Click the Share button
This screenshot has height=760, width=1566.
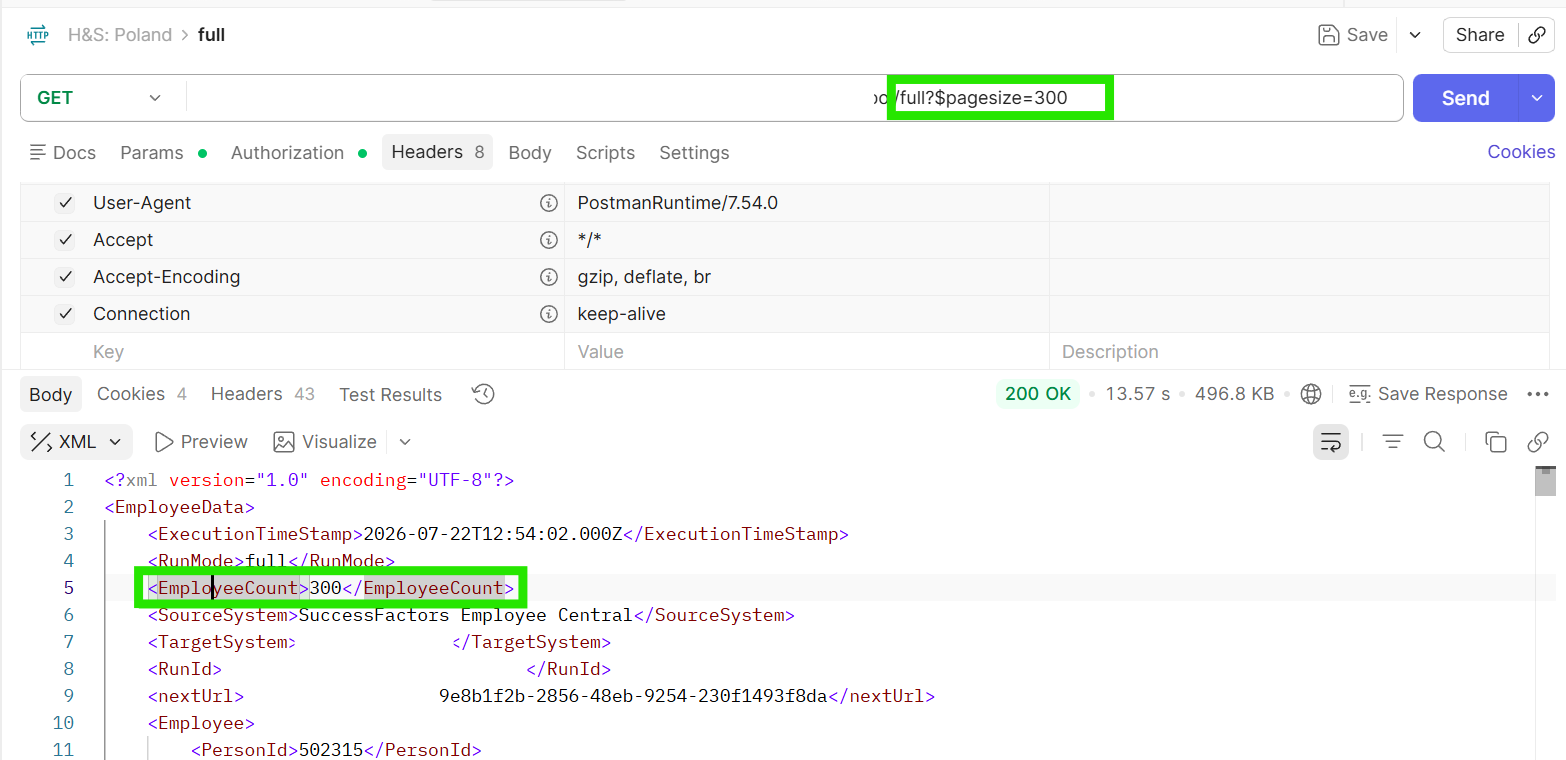1480,35
